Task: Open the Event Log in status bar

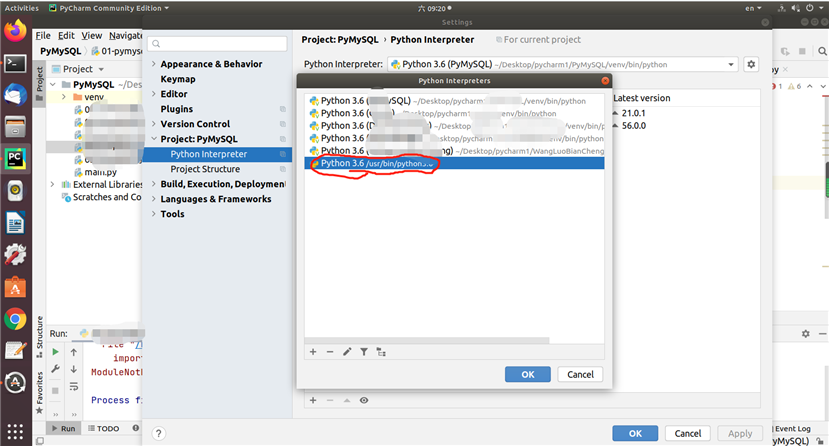Action: [791, 429]
